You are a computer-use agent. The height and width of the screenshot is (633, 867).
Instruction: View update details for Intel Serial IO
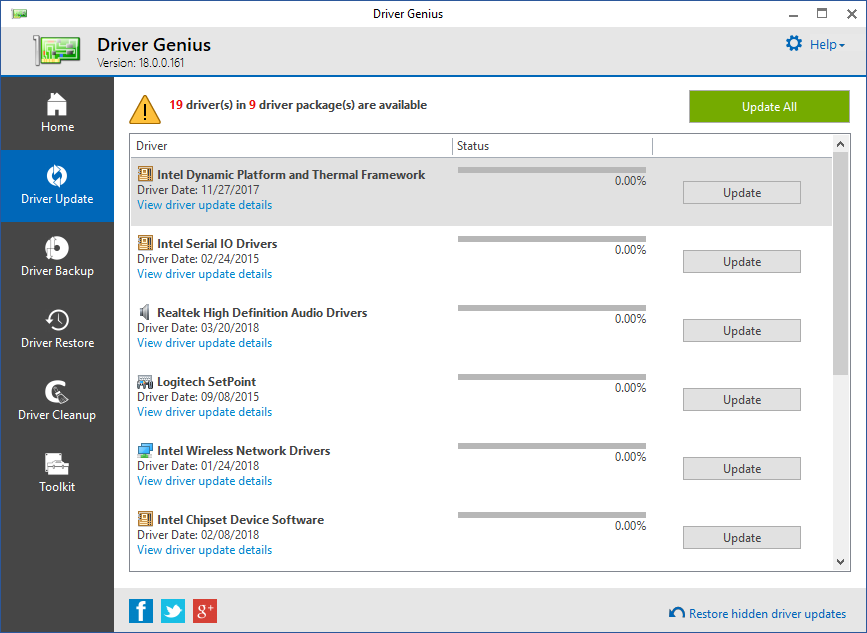tap(205, 274)
